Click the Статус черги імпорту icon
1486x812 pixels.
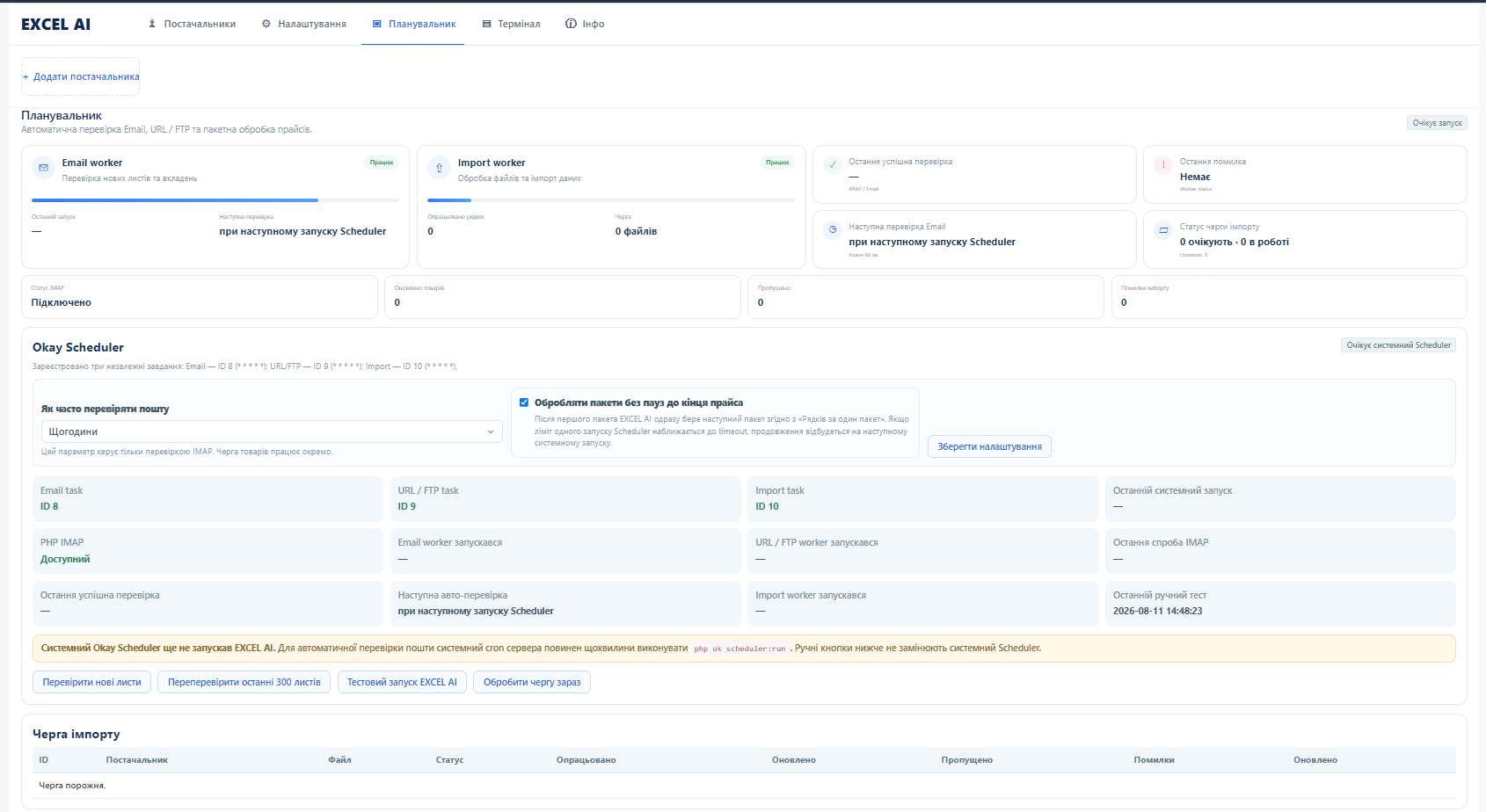tap(1163, 229)
